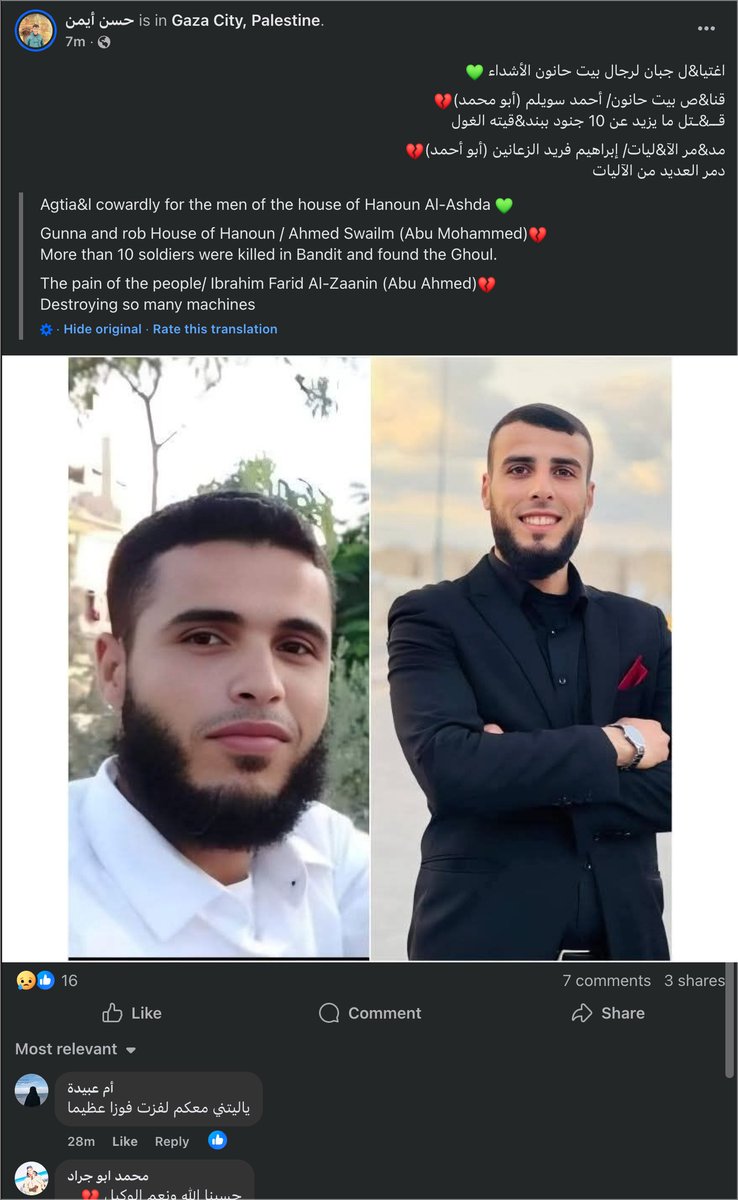Open the right photo of man in black suit
738x1200 pixels.
(521, 658)
